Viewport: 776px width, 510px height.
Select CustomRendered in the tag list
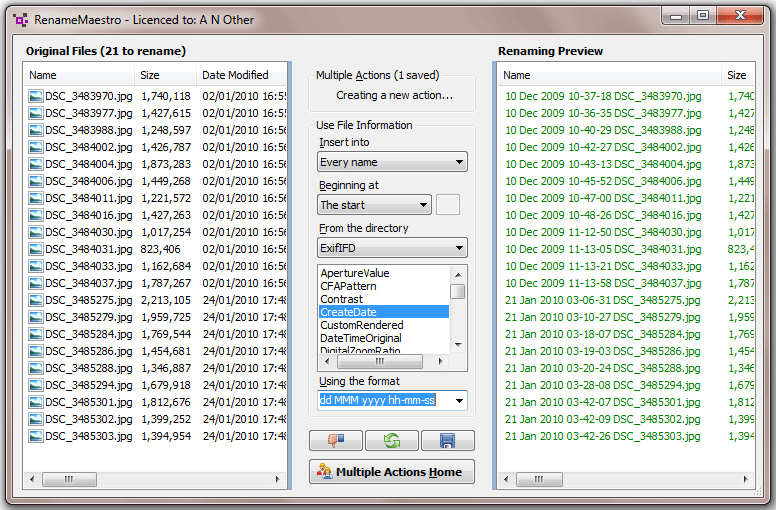(x=362, y=325)
